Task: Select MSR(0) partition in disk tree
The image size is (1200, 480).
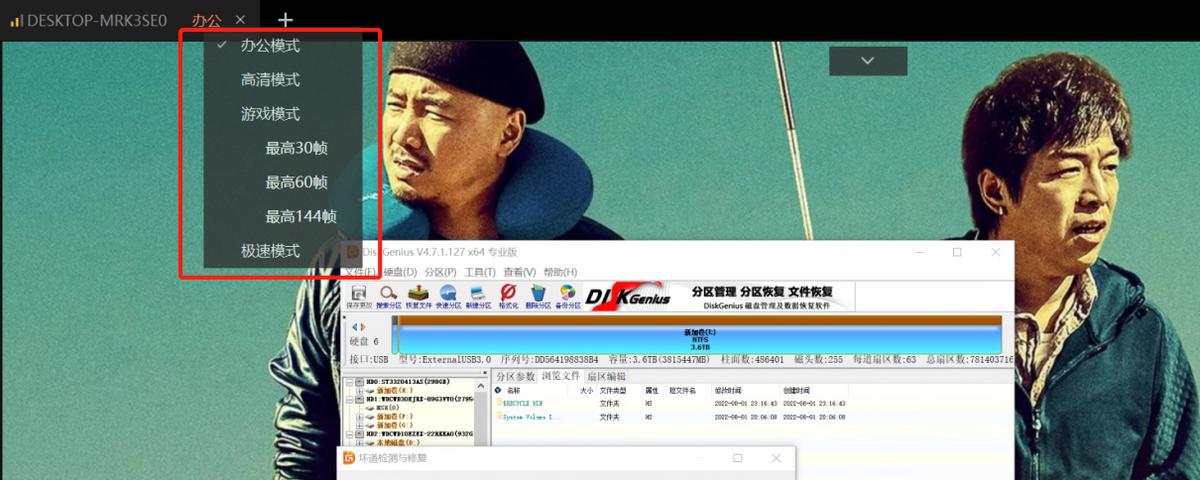Action: coord(386,407)
